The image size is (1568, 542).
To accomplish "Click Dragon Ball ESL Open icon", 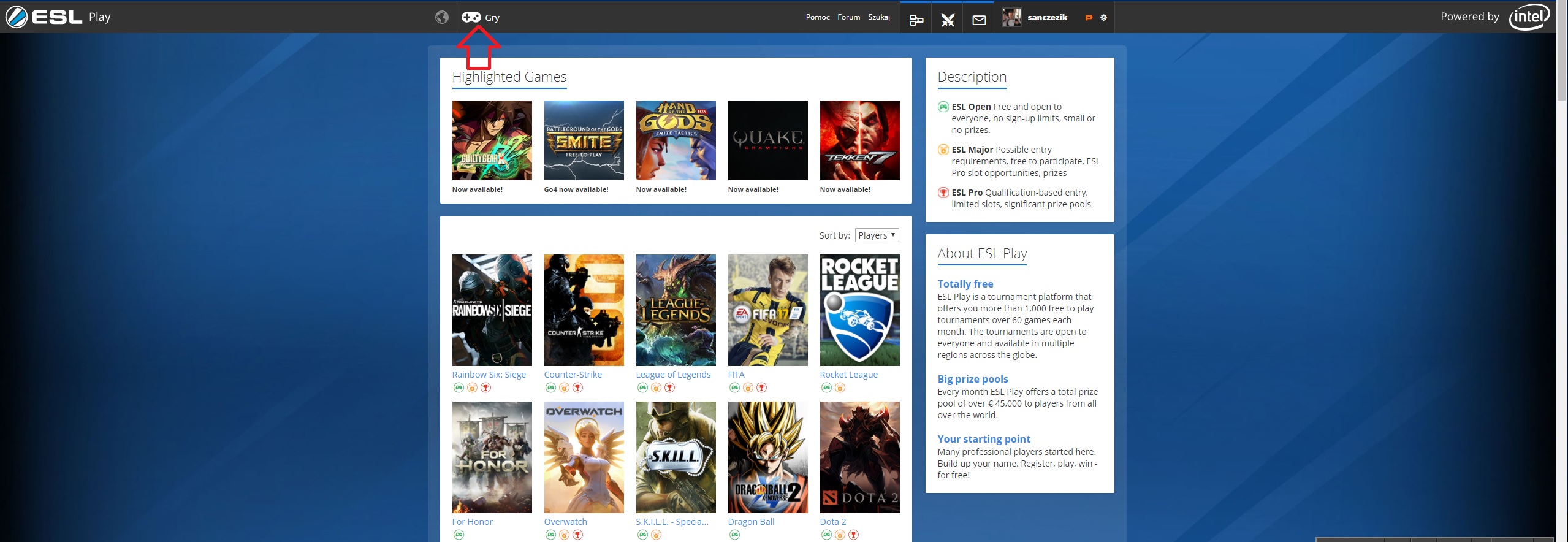I will point(734,535).
